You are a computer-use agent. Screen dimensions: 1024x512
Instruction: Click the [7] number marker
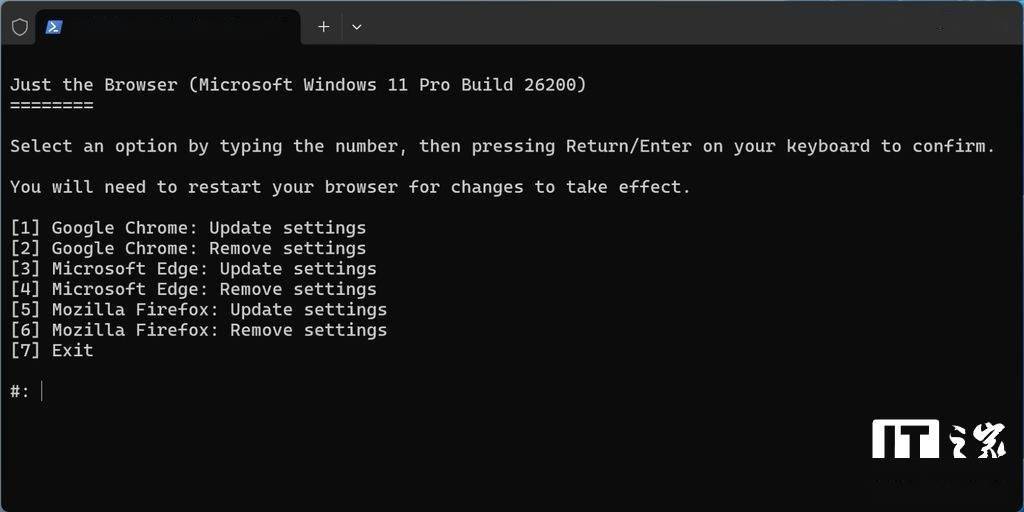[26, 350]
